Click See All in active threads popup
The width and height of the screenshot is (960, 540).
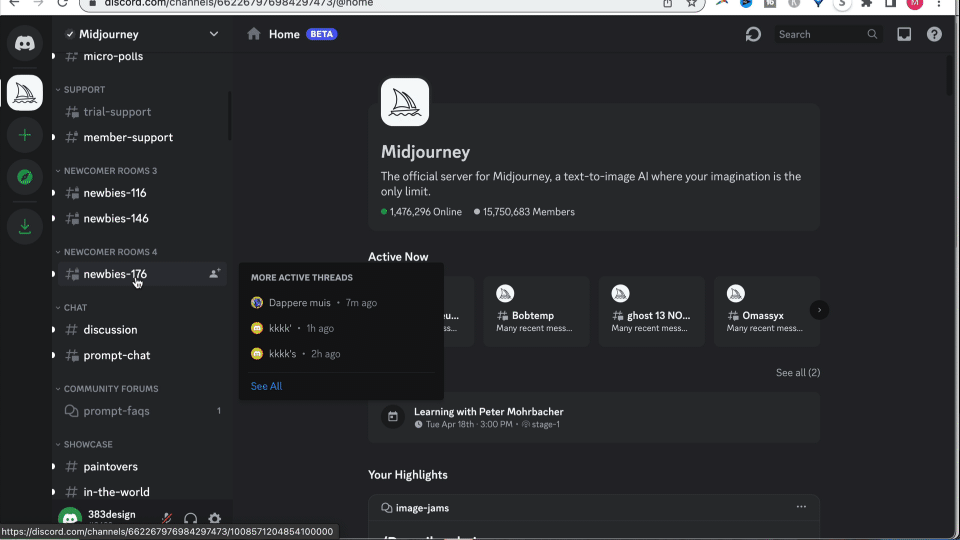pos(266,386)
